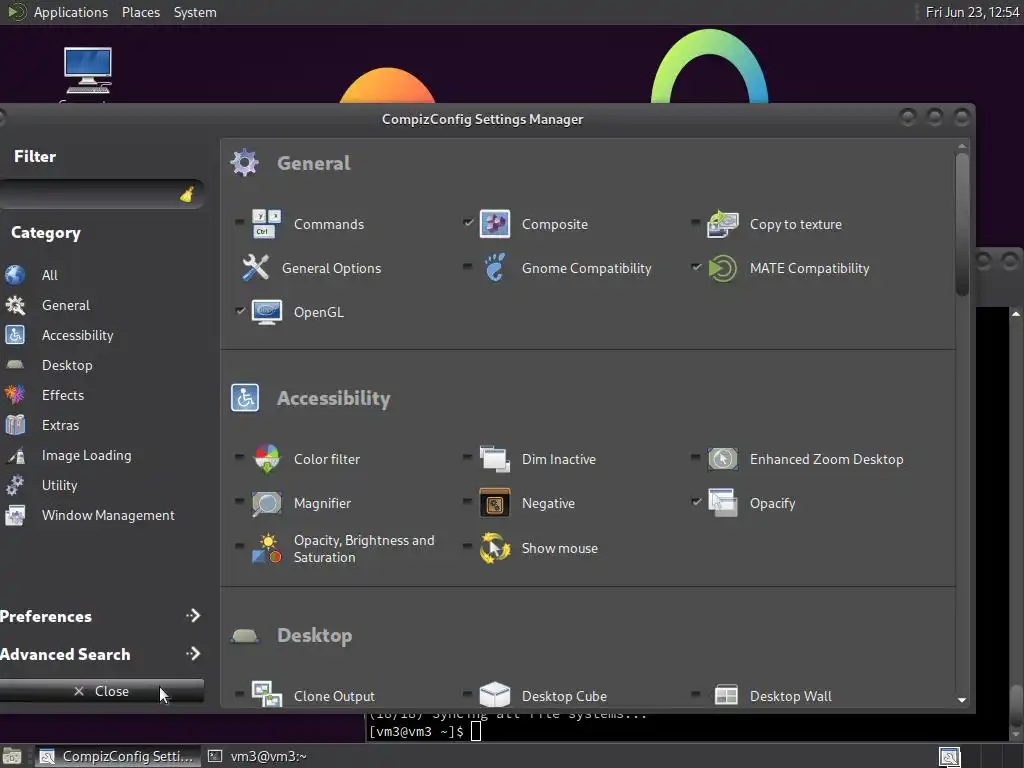This screenshot has height=768, width=1024.
Task: Enable the Dim Inactive checkbox
Action: 468,457
